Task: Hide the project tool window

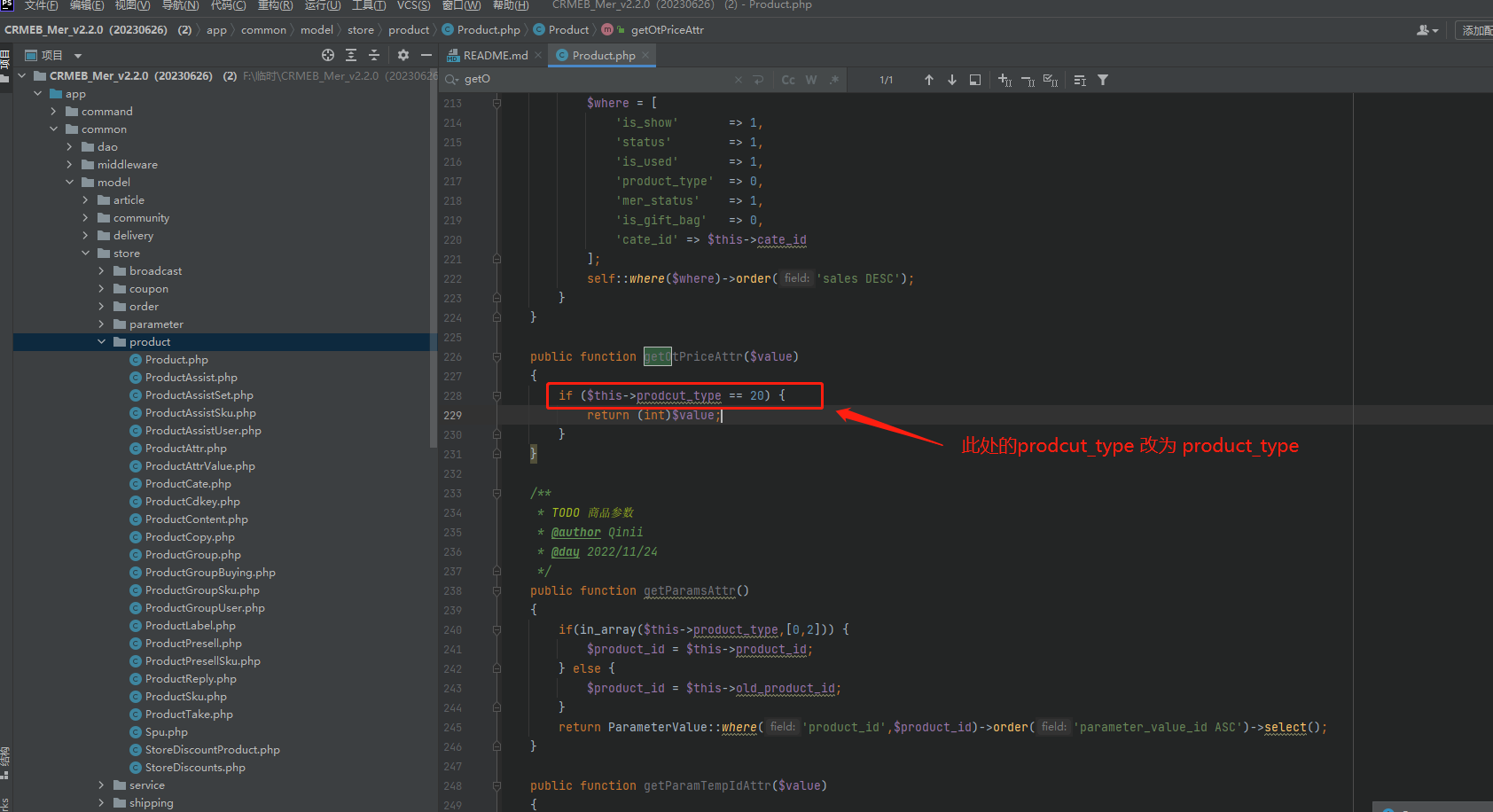Action: point(426,55)
